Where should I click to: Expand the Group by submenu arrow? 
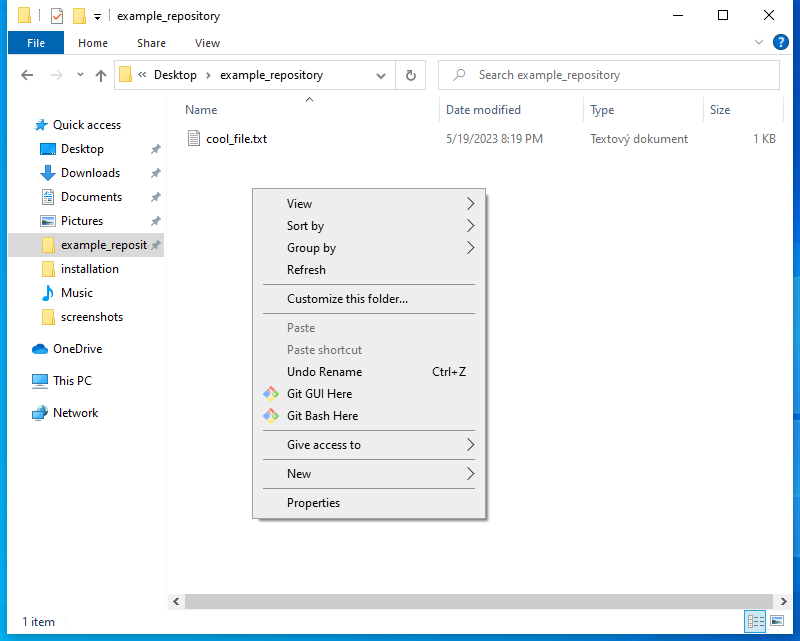tap(470, 248)
